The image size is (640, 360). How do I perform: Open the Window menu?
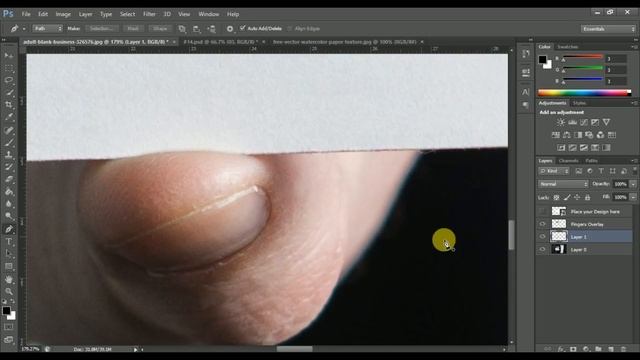pyautogui.click(x=209, y=14)
